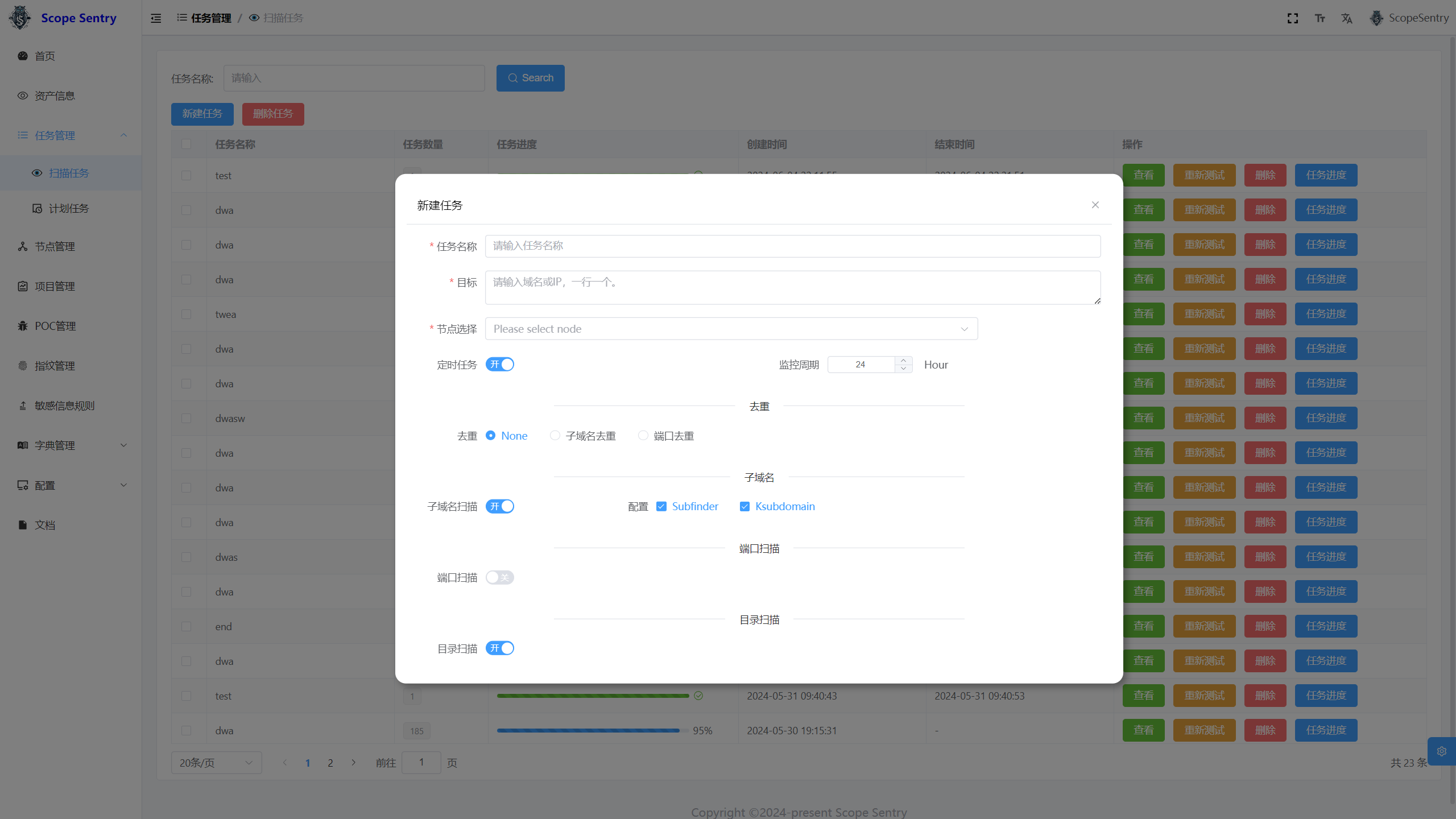Go to 计划任务 menu item
This screenshot has width=1456, height=819.
click(68, 208)
